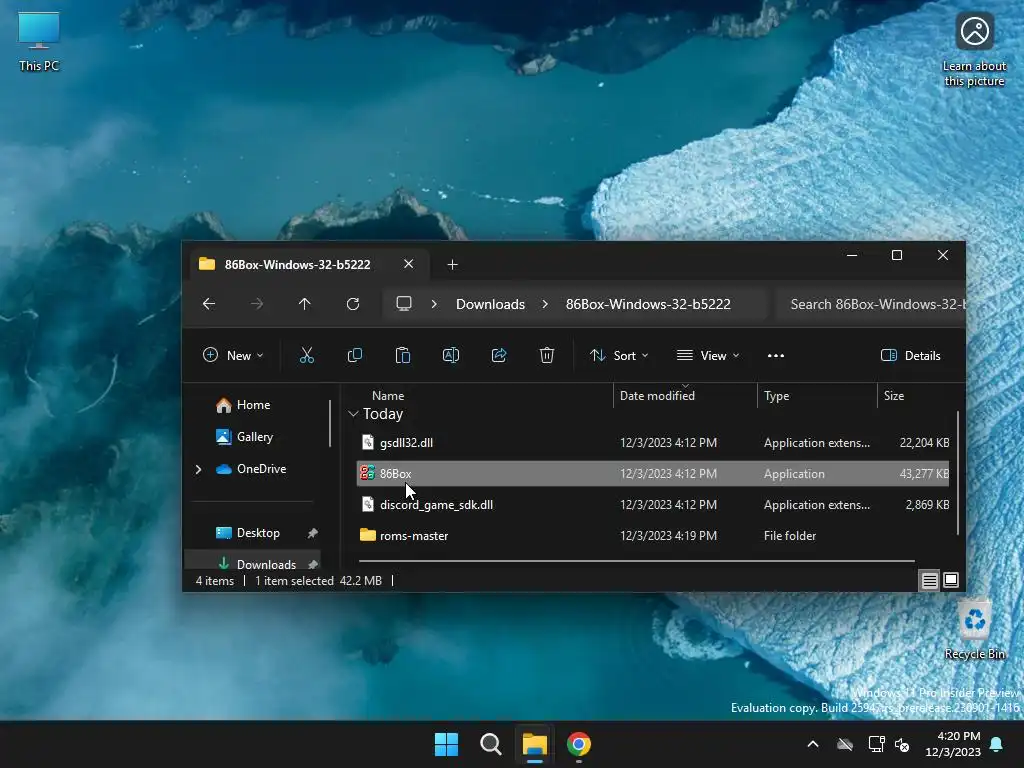1024x768 pixels.
Task: Click File Explorer in taskbar
Action: click(x=534, y=744)
